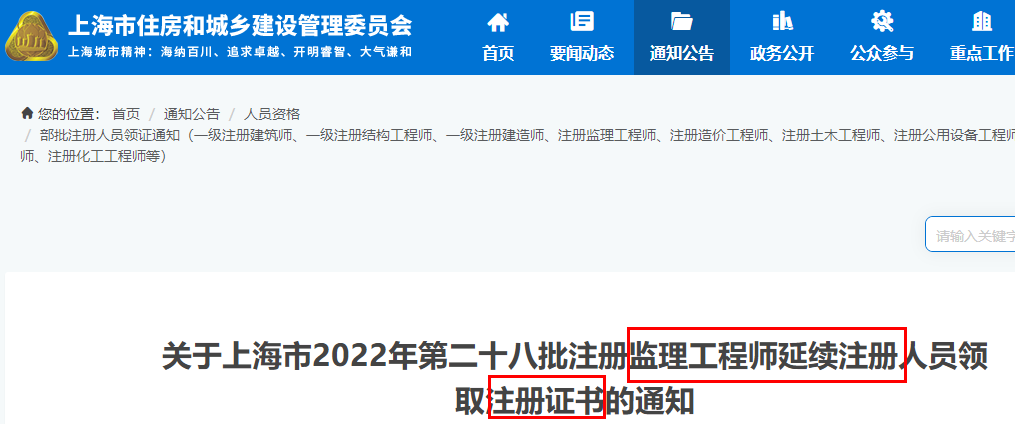Open the 公众参与 menu item
This screenshot has height=424, width=1015.
(x=882, y=53)
